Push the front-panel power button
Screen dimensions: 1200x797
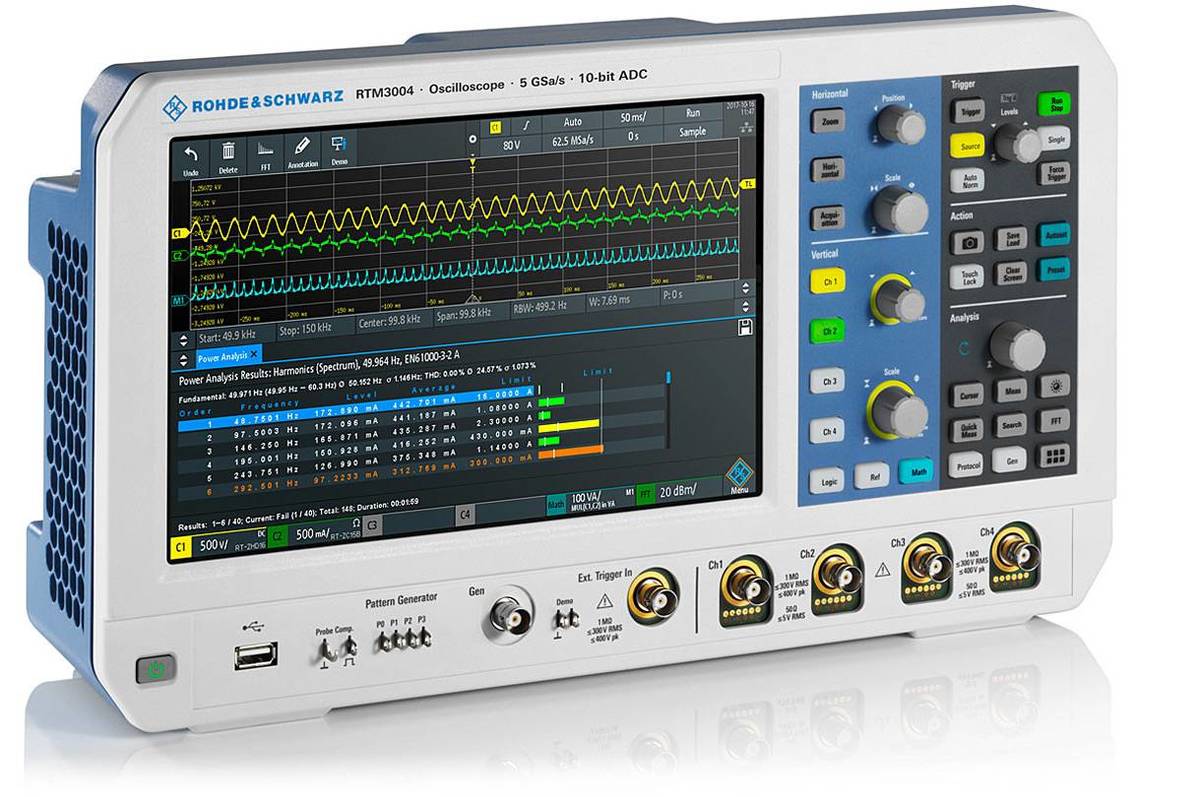[155, 667]
